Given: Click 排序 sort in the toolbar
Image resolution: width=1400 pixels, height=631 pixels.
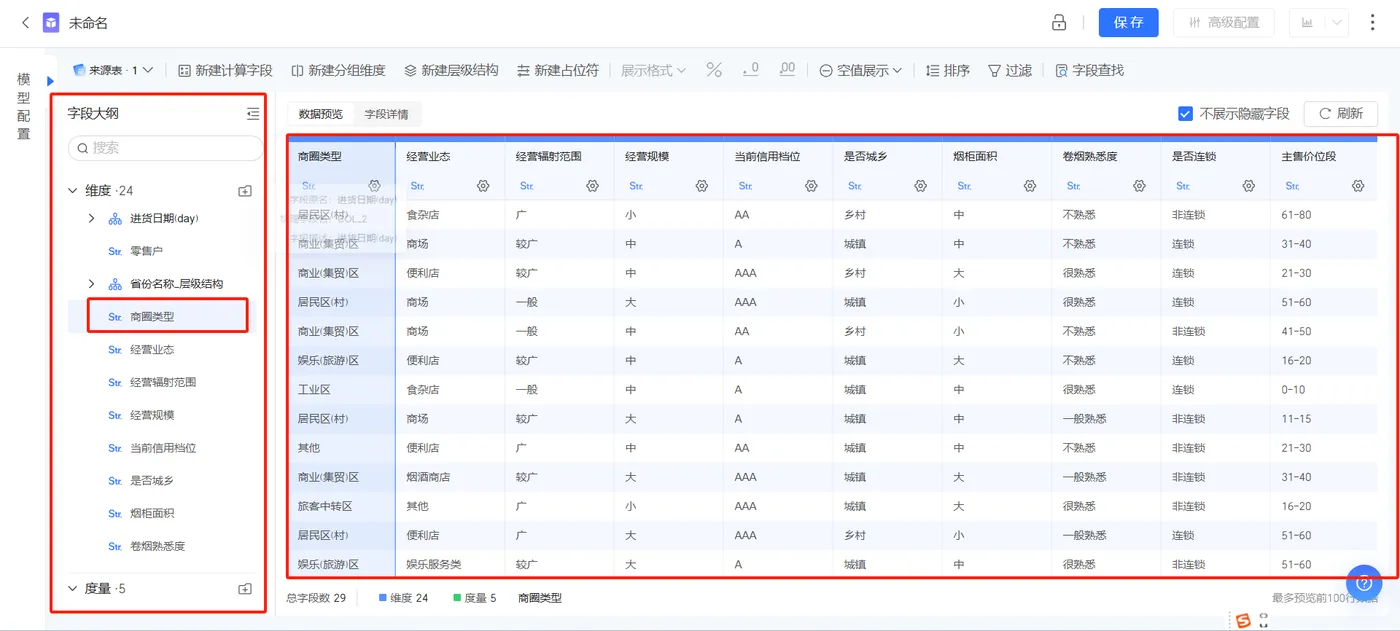Looking at the screenshot, I should coord(948,70).
